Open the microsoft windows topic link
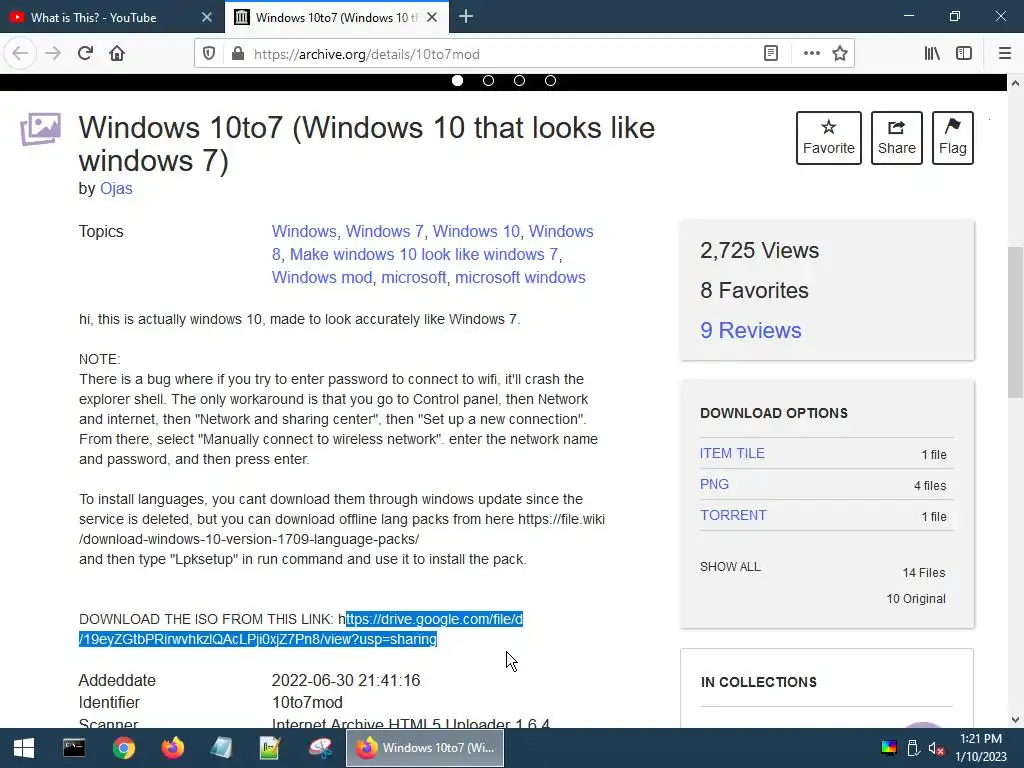This screenshot has width=1024, height=768. [x=520, y=277]
